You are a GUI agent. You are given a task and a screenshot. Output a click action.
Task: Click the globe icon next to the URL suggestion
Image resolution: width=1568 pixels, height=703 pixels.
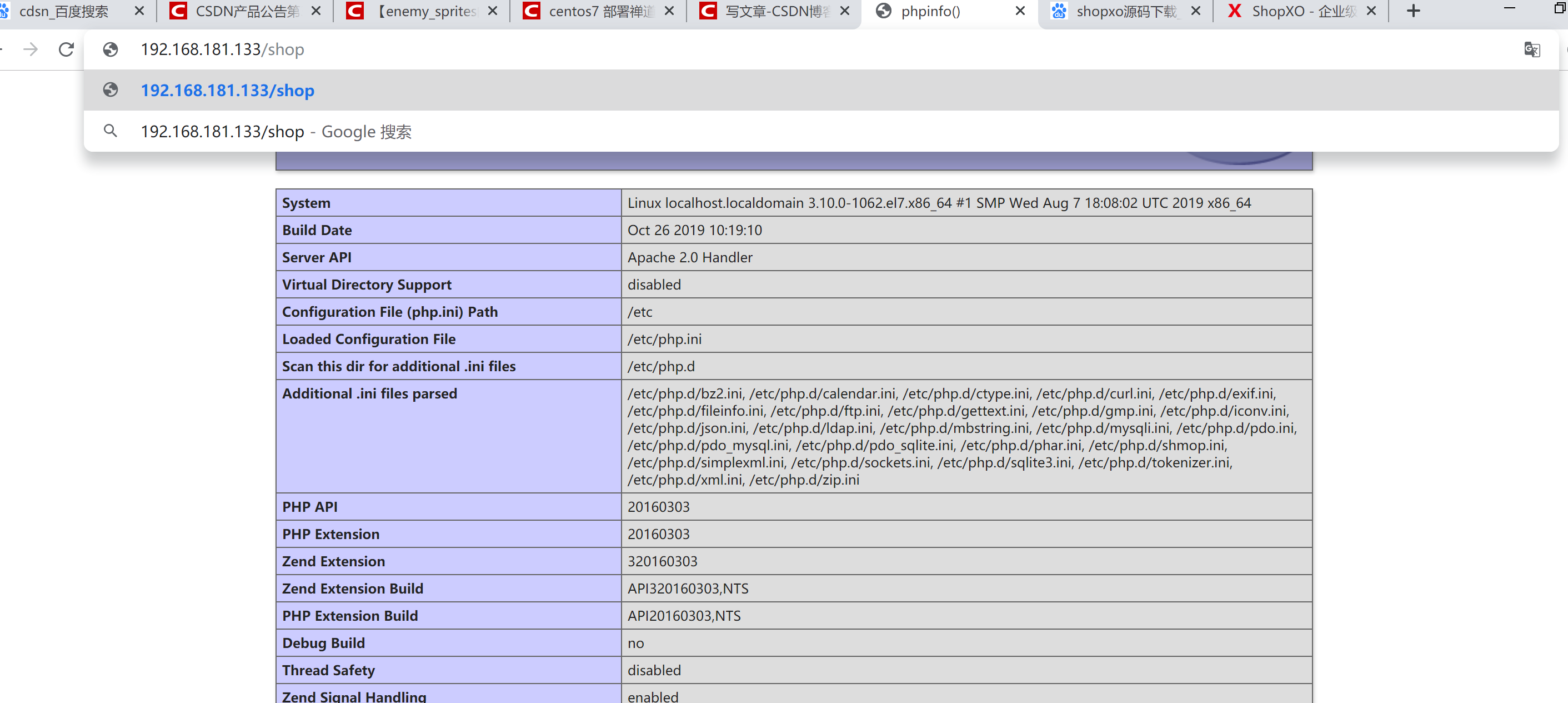click(x=110, y=89)
